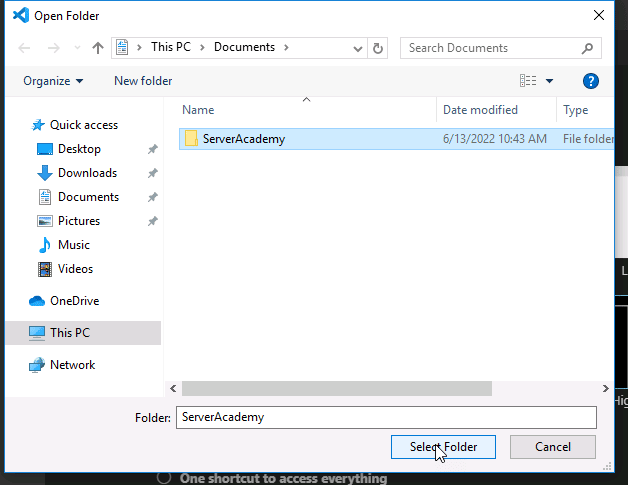Select OneDrive in the navigation pane
Image resolution: width=628 pixels, height=485 pixels.
[74, 301]
